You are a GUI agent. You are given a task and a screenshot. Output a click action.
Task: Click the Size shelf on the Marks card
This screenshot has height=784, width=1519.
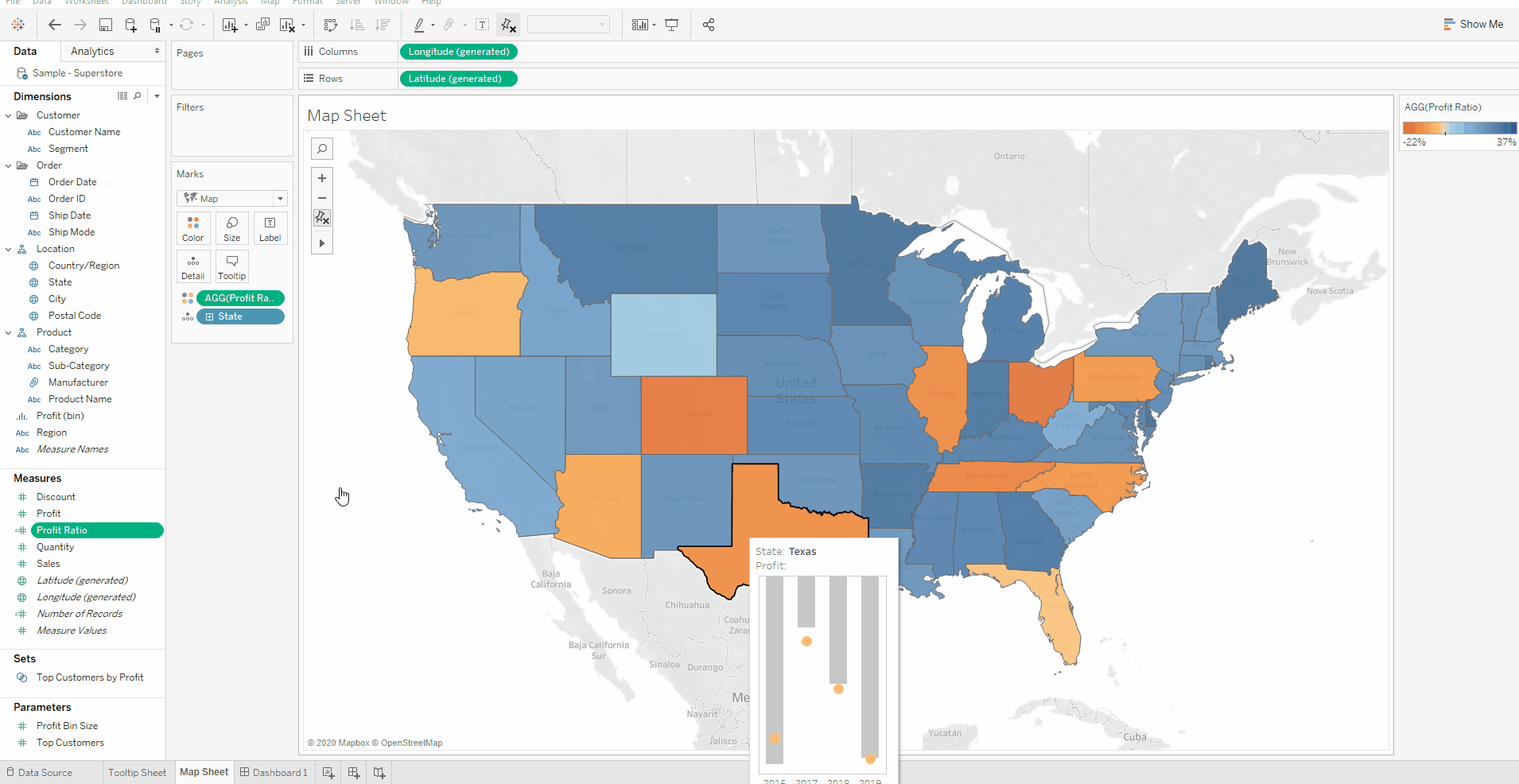tap(231, 228)
